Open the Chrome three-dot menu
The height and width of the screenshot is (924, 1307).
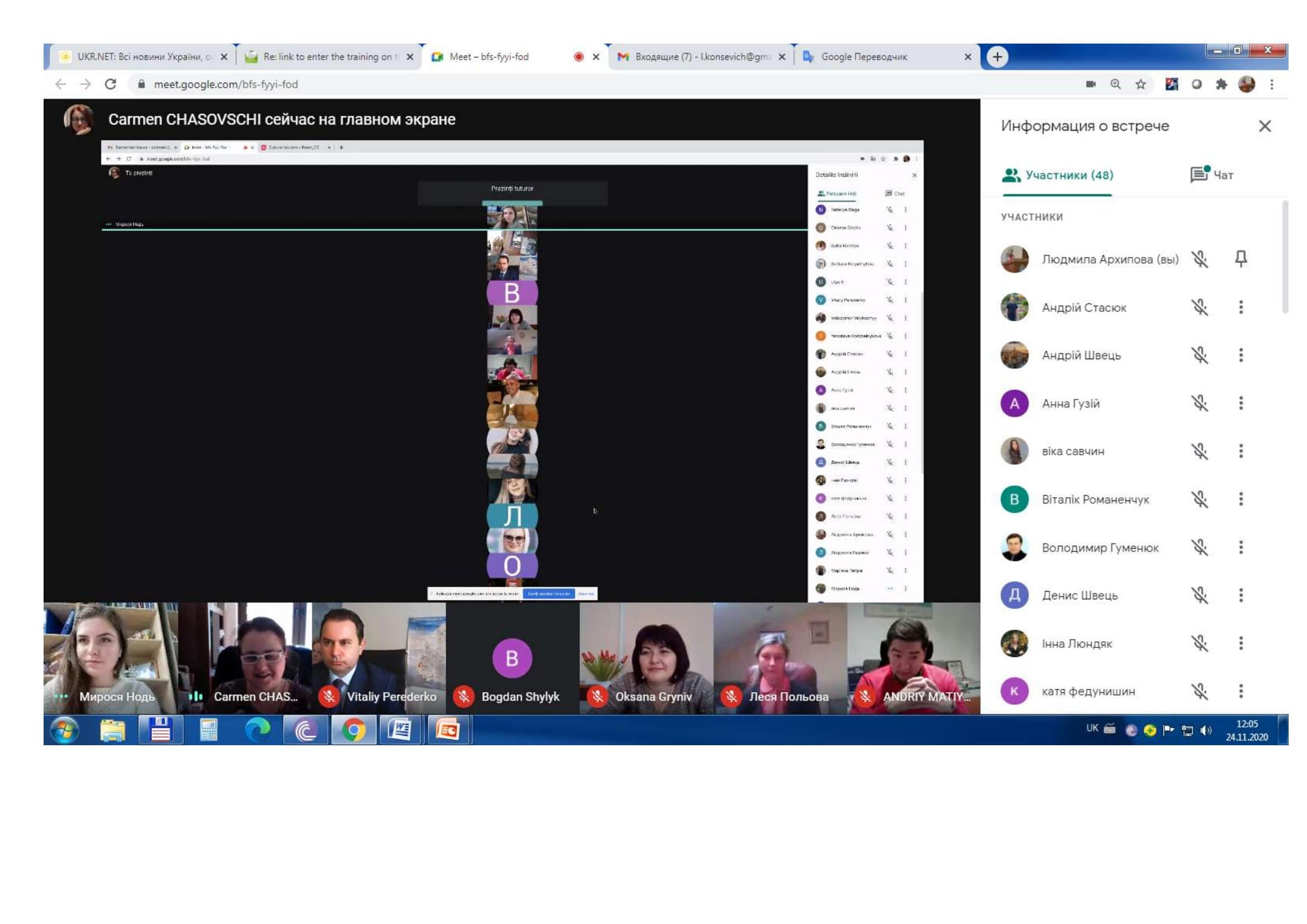[x=1271, y=84]
